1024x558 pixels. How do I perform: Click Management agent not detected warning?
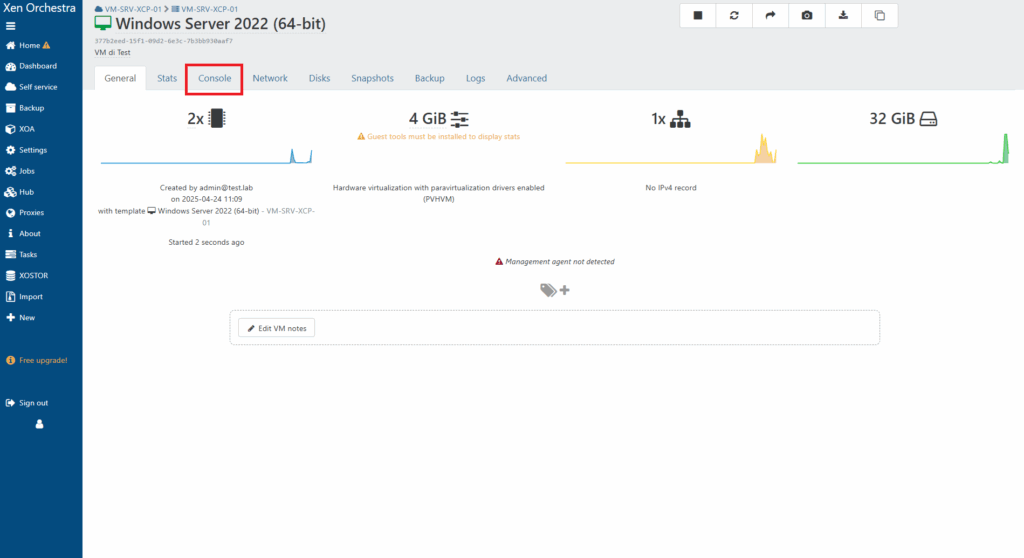tap(554, 261)
